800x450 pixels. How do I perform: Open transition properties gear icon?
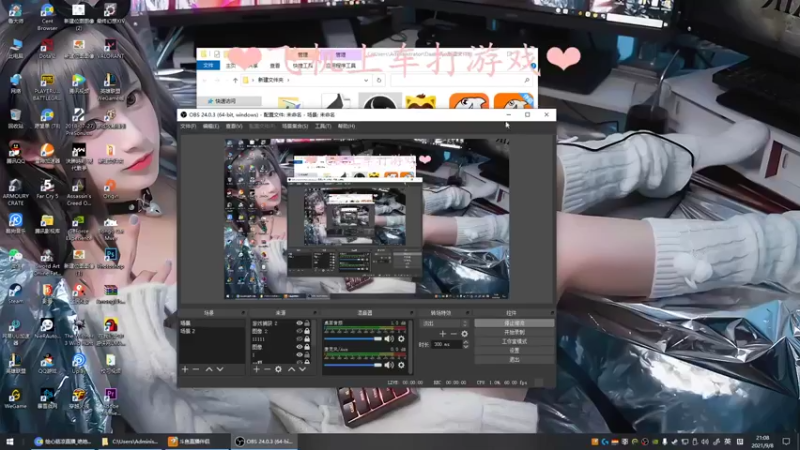tap(464, 334)
